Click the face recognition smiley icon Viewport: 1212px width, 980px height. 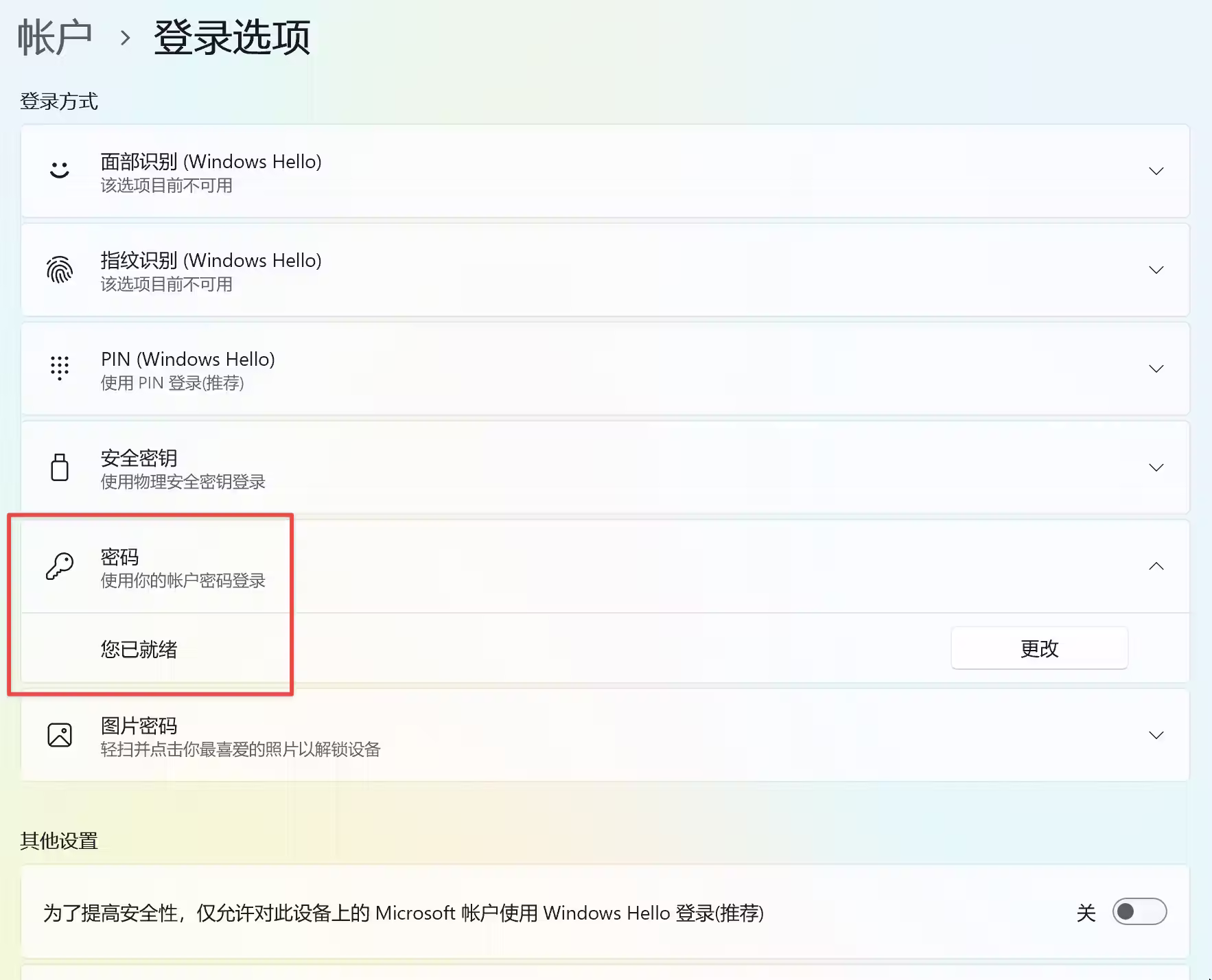tap(60, 170)
